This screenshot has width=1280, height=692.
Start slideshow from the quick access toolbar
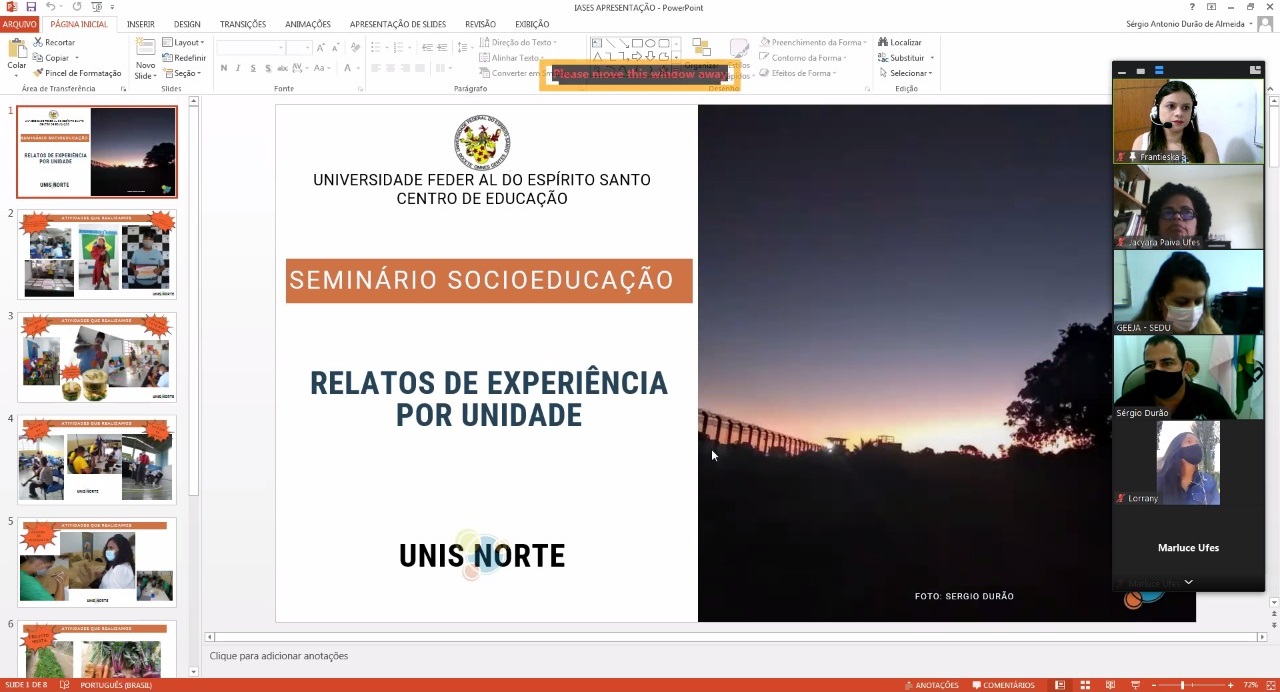(97, 7)
